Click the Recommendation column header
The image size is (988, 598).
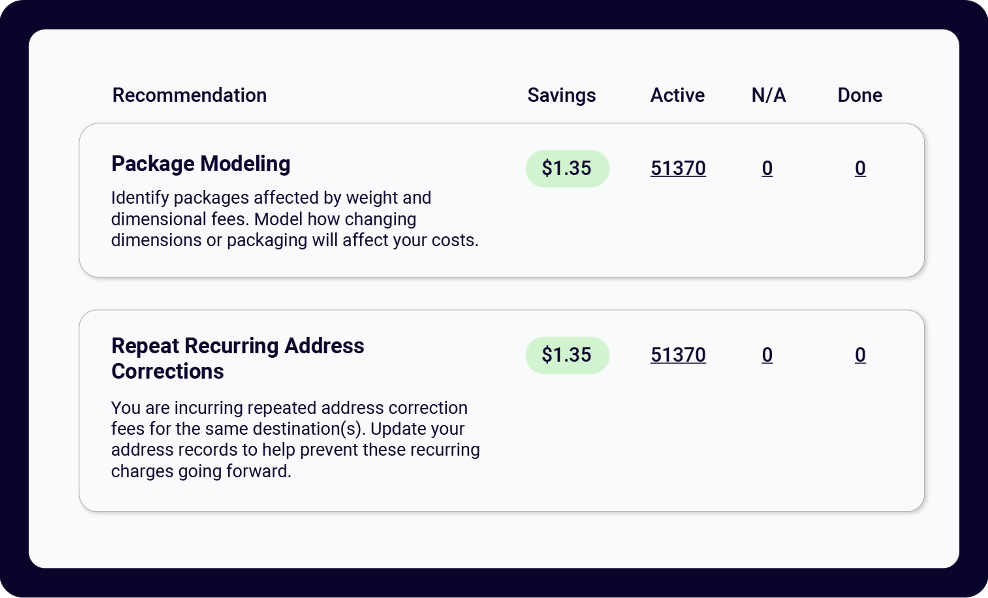point(189,96)
